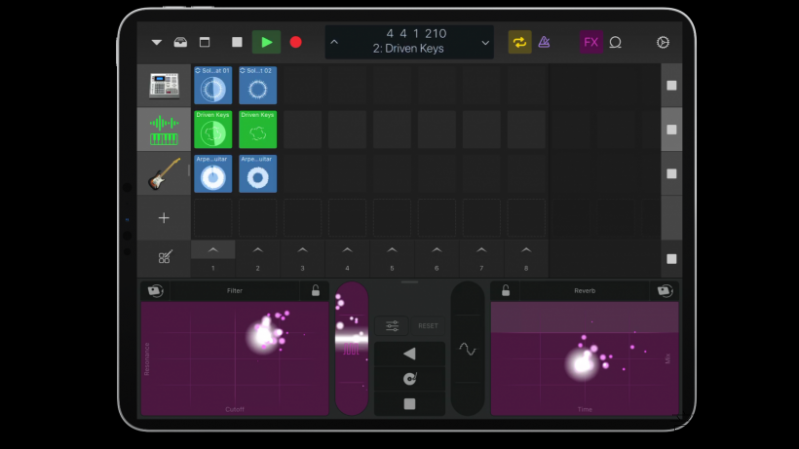Stop all cells with bottom square button
Viewport: 799px width, 449px height.
(672, 259)
